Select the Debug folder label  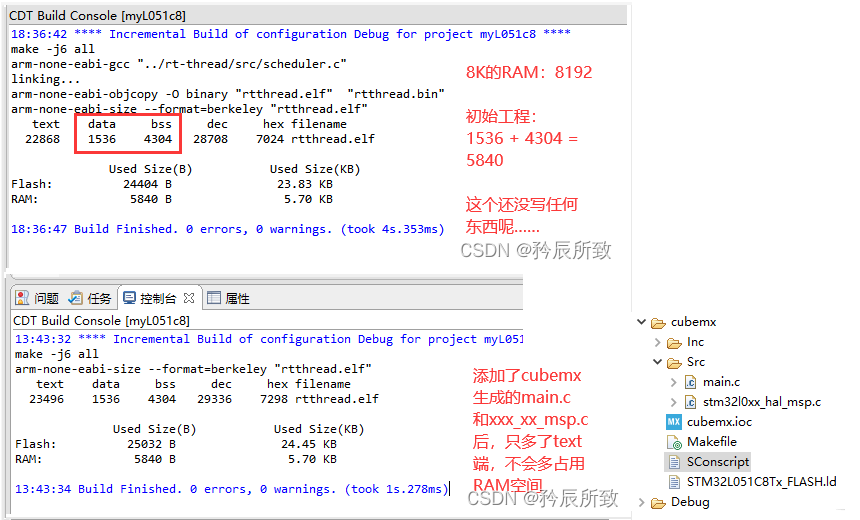click(690, 502)
